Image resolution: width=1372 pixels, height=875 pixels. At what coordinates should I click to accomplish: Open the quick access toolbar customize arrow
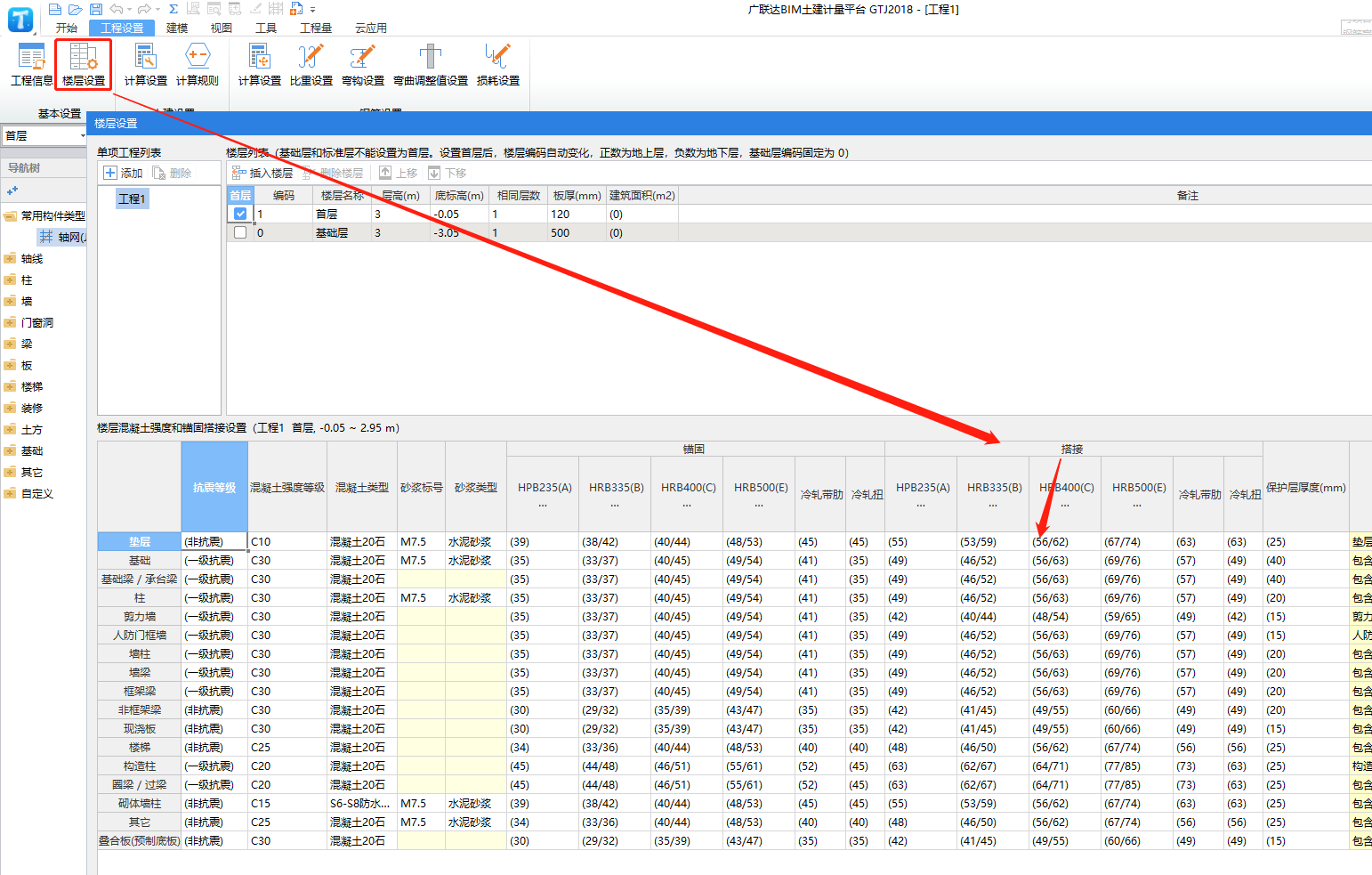click(312, 10)
